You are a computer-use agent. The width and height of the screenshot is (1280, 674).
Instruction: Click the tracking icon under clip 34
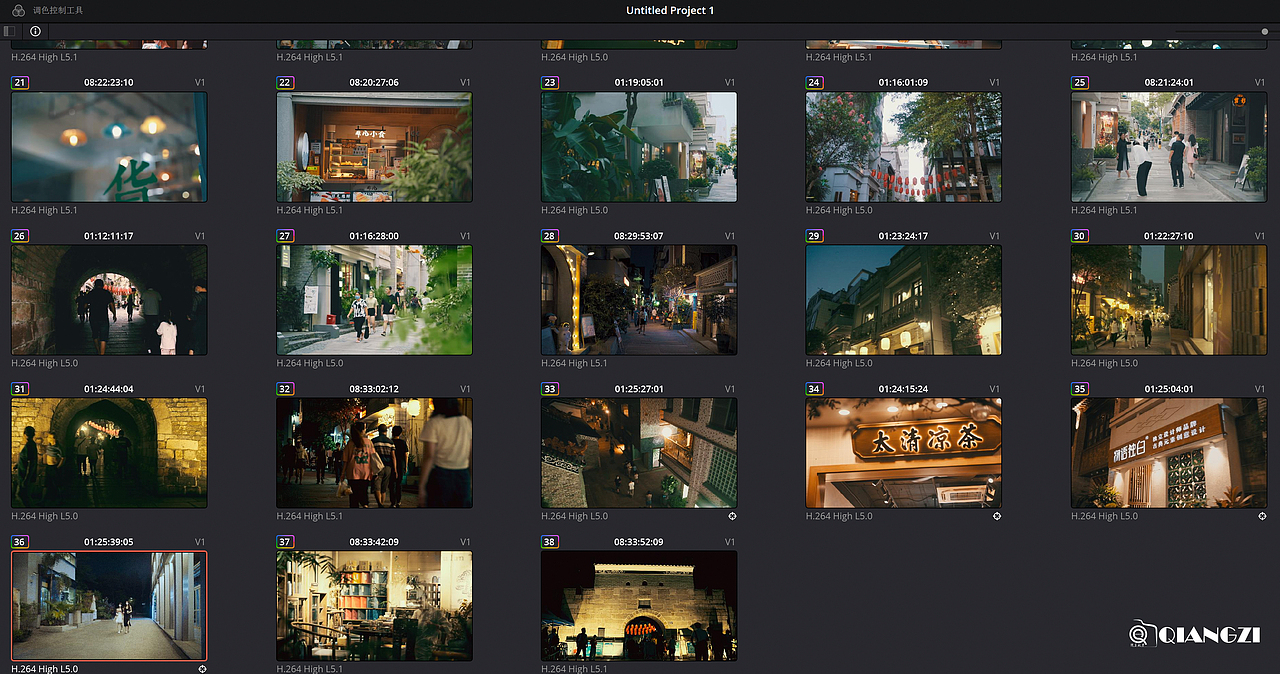(997, 516)
